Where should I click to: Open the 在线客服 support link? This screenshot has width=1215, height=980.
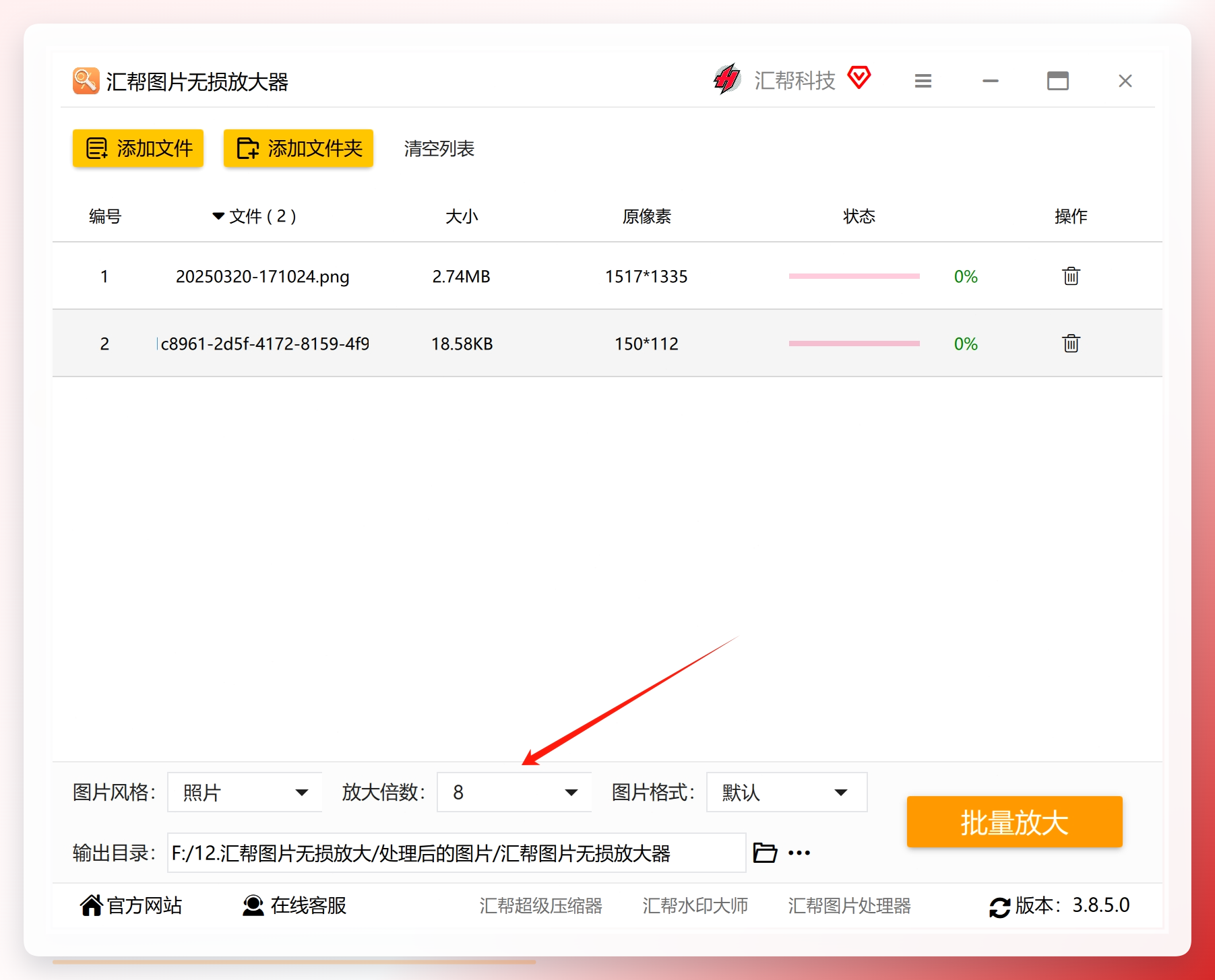294,905
